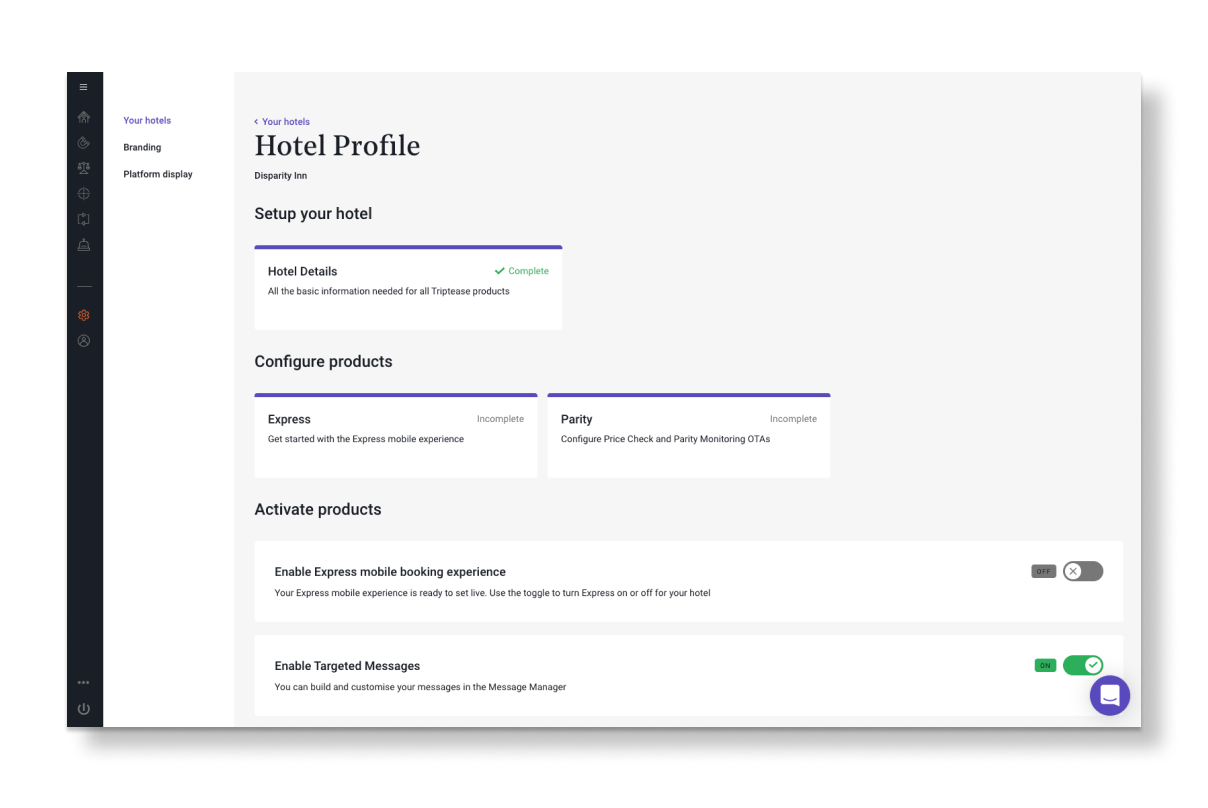Open the Express product configuration card
The height and width of the screenshot is (808, 1208).
pyautogui.click(x=396, y=436)
